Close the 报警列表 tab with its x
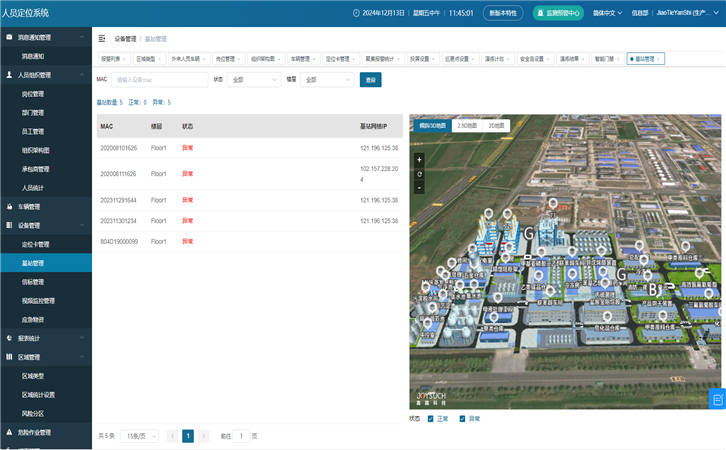 [x=124, y=59]
